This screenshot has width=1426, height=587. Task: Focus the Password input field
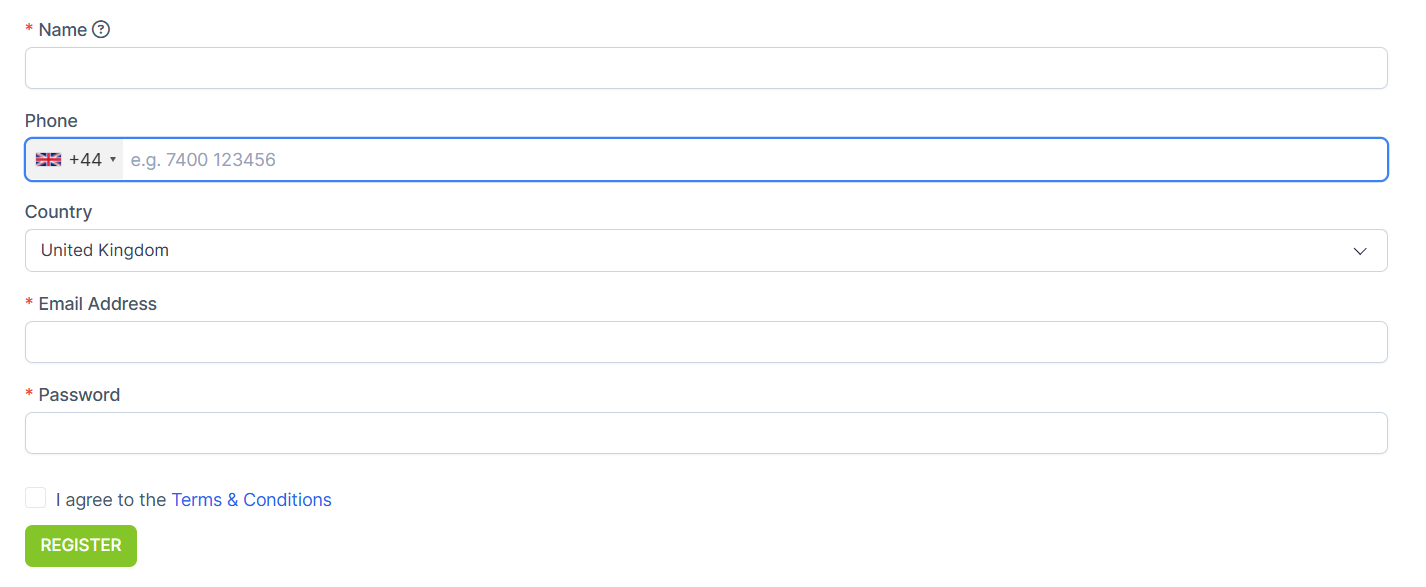(x=706, y=433)
